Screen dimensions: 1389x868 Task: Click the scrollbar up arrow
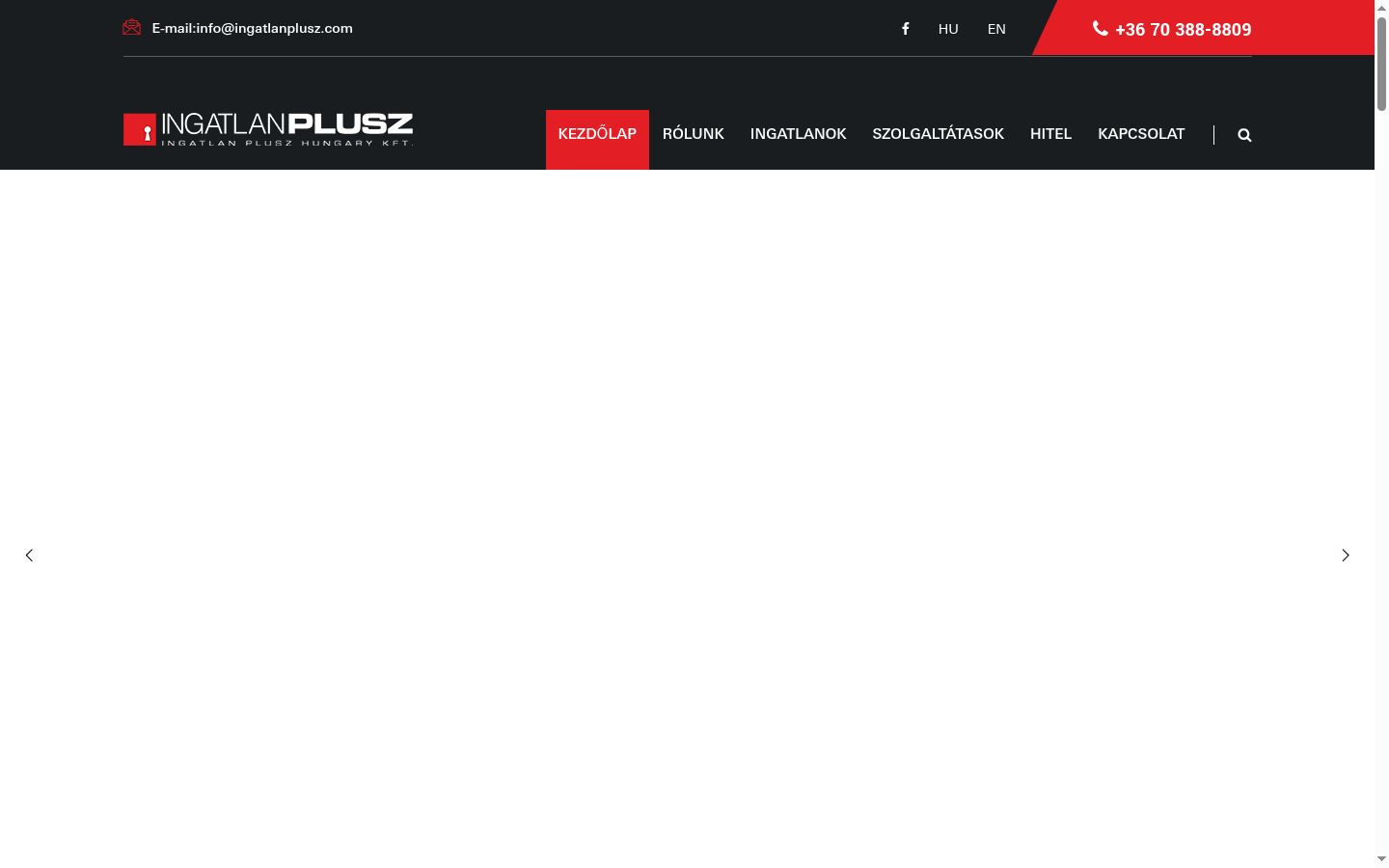[x=1381, y=7]
